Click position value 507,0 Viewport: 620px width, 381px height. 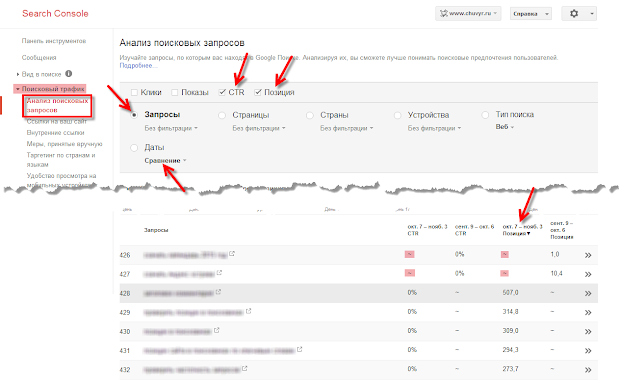point(510,293)
